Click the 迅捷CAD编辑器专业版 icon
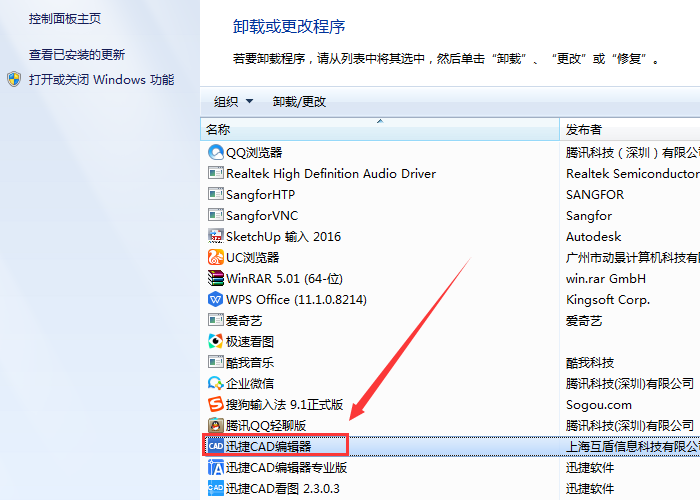Viewport: 700px width, 500px height. [x=216, y=467]
